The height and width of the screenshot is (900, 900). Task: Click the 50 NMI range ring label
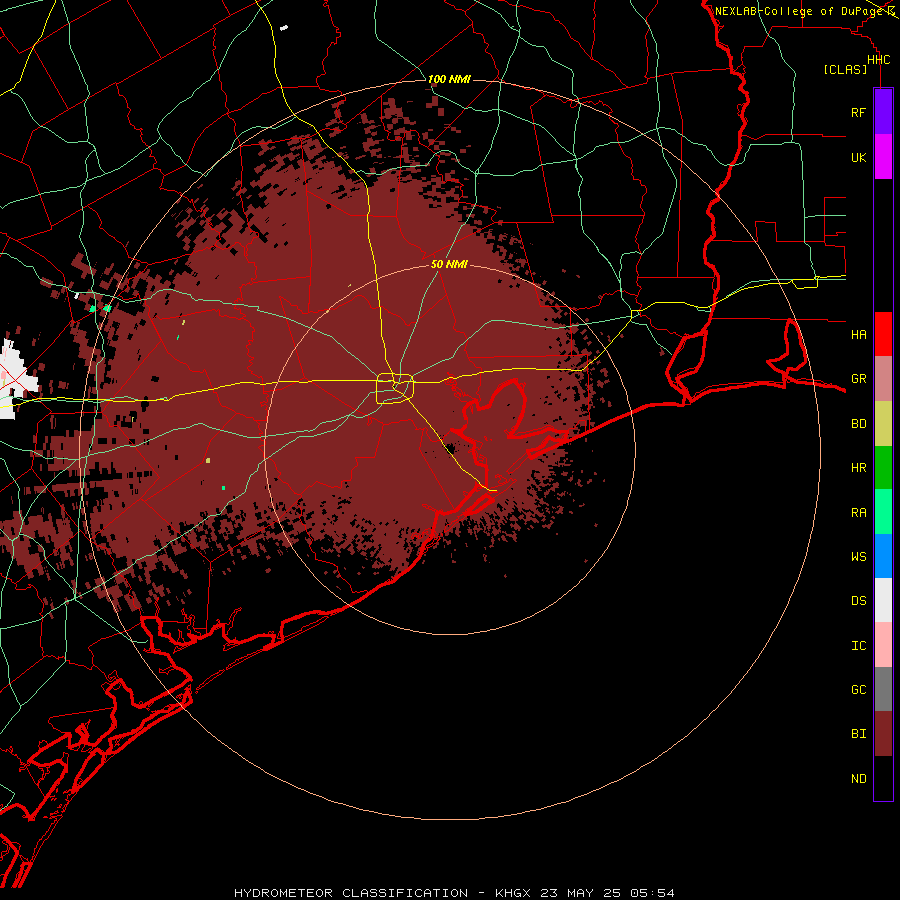[x=449, y=264]
